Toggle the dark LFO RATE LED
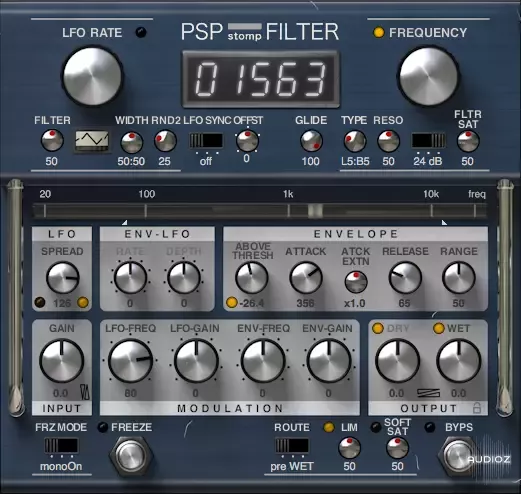The width and height of the screenshot is (521, 494). click(x=141, y=32)
